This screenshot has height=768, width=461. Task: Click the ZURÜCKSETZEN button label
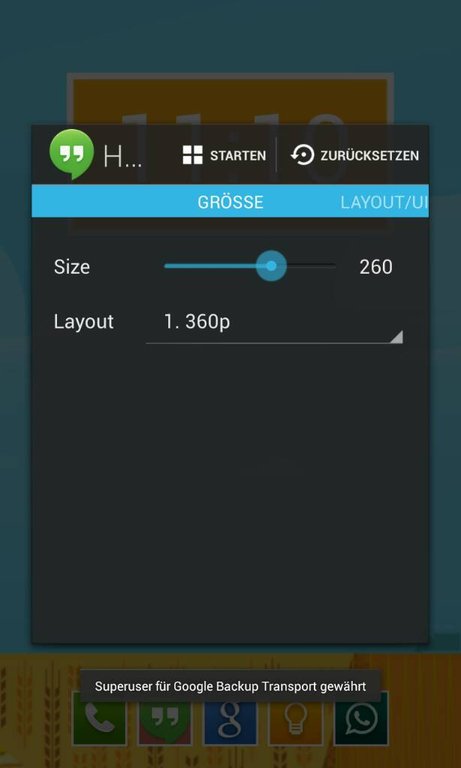[x=370, y=156]
